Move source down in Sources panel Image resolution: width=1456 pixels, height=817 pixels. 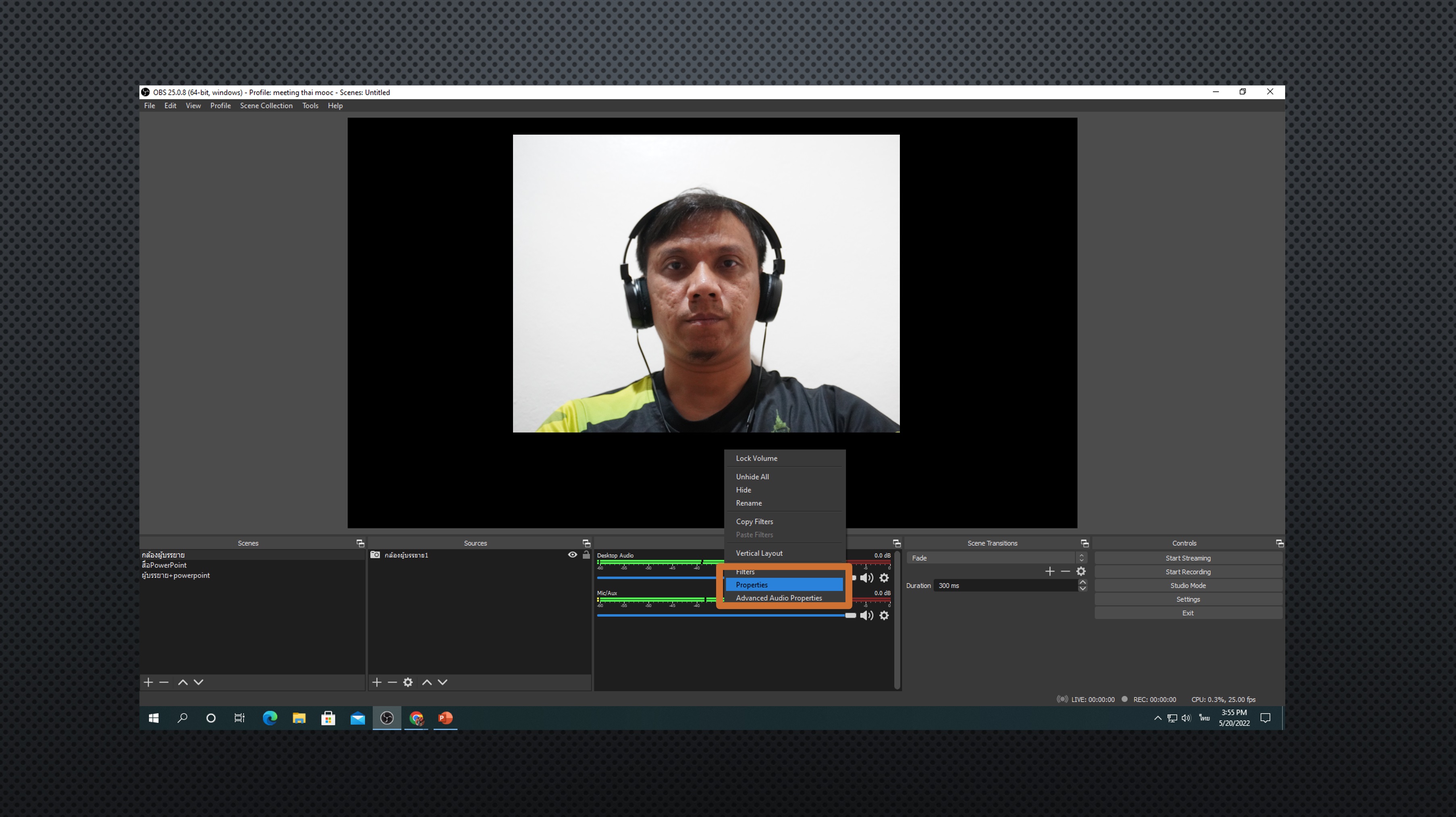click(x=442, y=682)
